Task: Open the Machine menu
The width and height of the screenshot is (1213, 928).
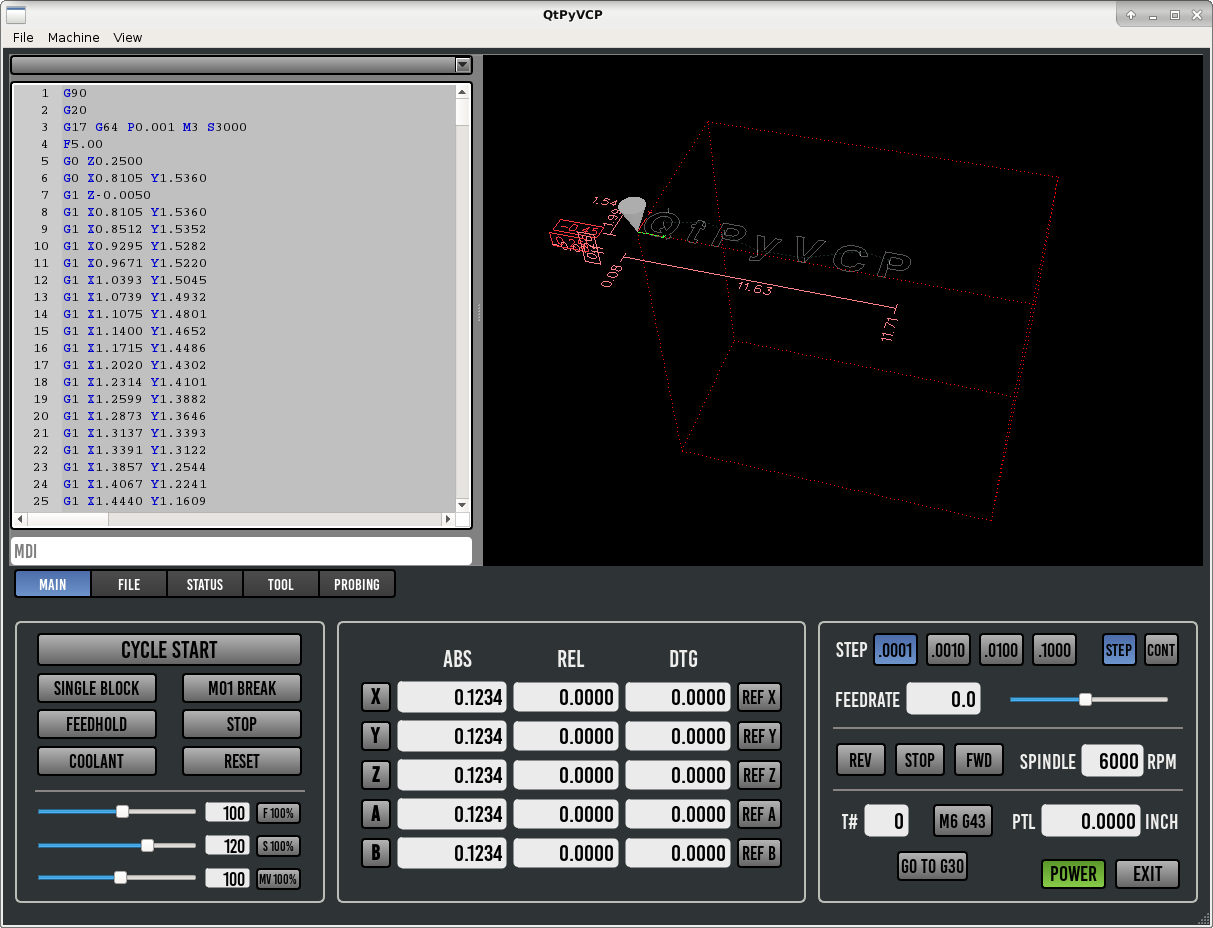Action: point(74,37)
